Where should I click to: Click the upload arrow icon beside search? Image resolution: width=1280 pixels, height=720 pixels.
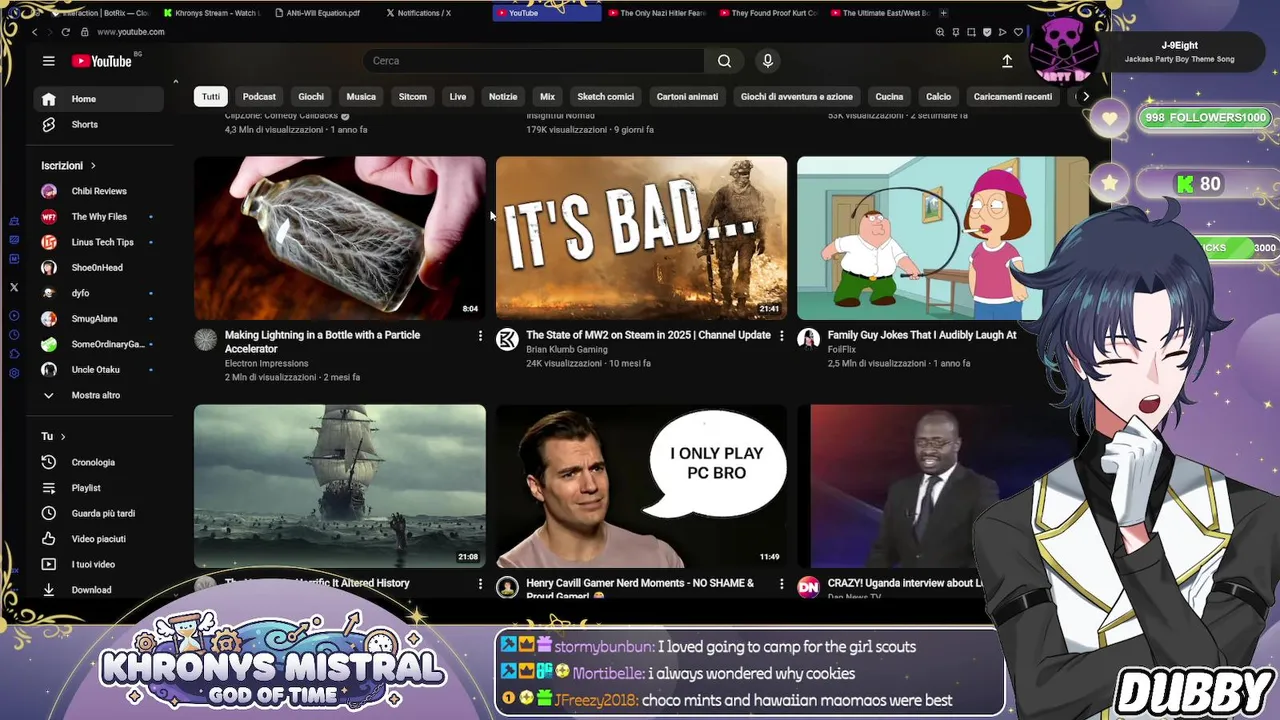click(x=1007, y=61)
